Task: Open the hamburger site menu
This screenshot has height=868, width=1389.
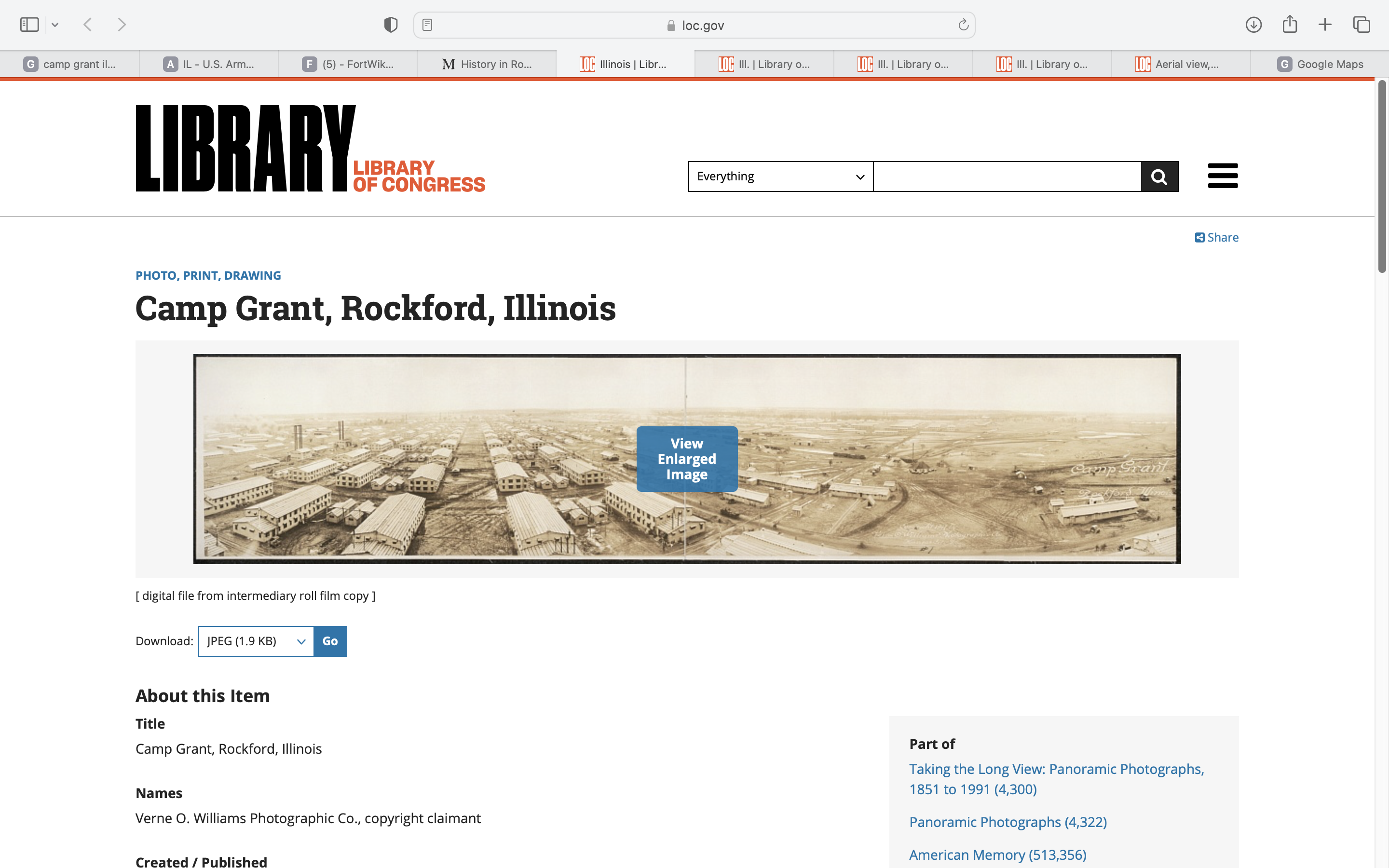Action: [1222, 176]
